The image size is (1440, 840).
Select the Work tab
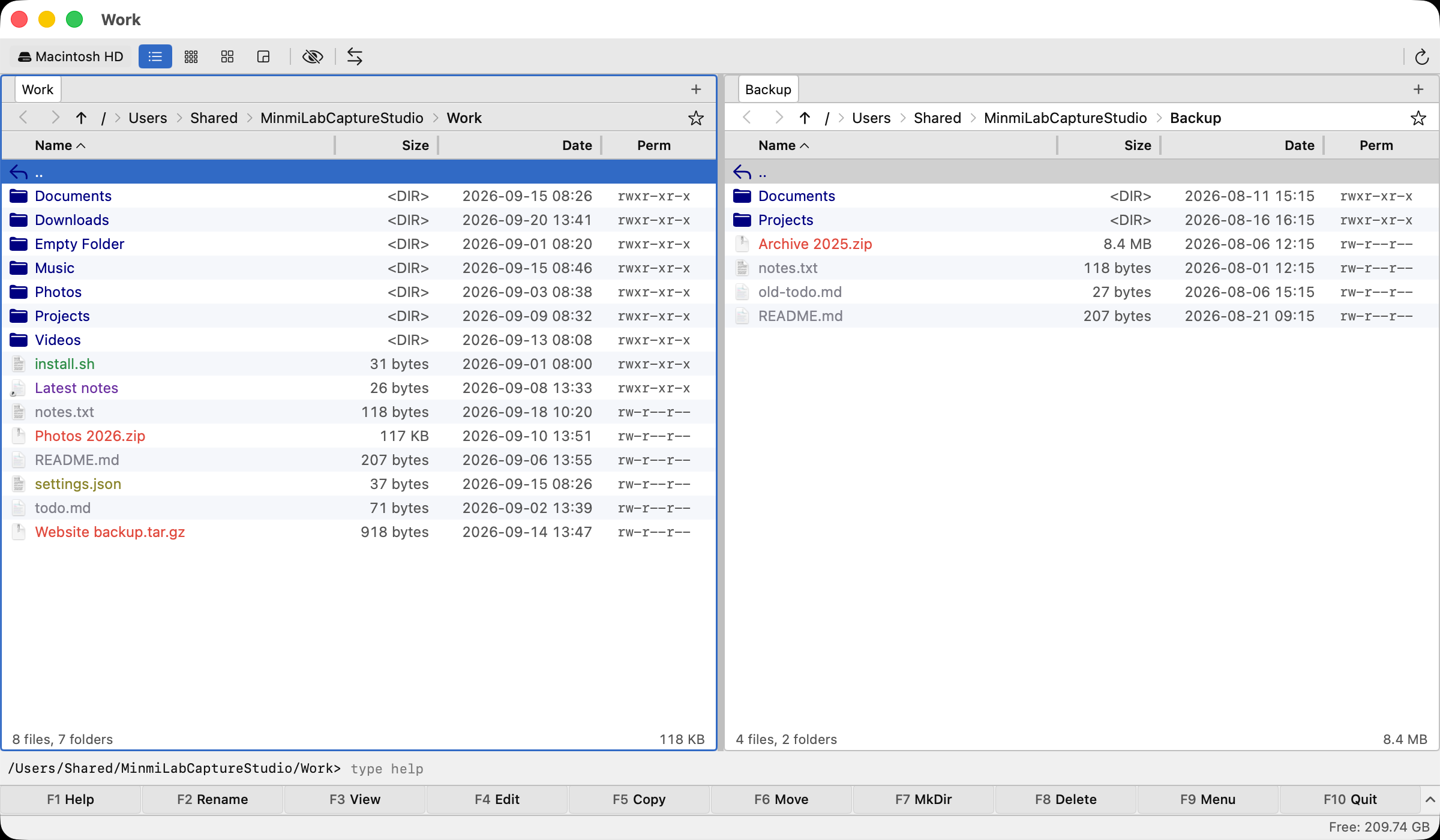38,89
